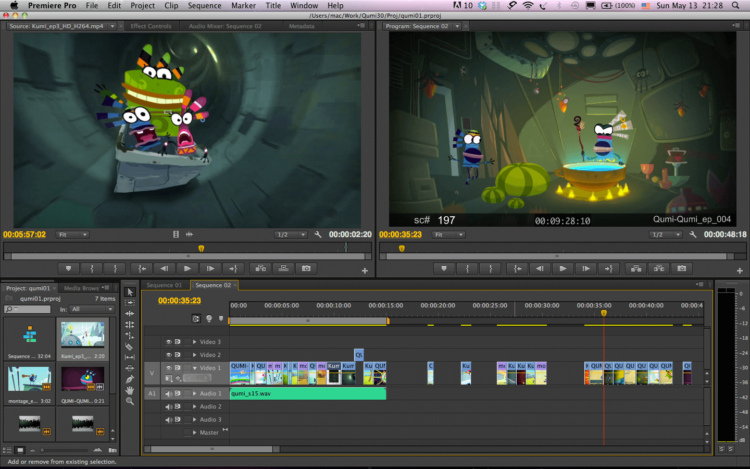Select the Selection arrow tool
Image resolution: width=750 pixels, height=469 pixels.
[130, 292]
